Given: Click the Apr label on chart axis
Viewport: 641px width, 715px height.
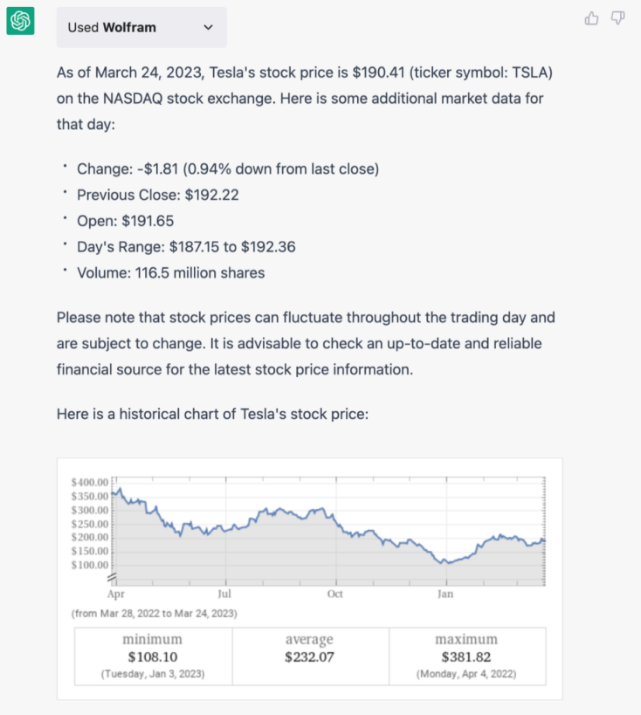Looking at the screenshot, I should tap(116, 593).
